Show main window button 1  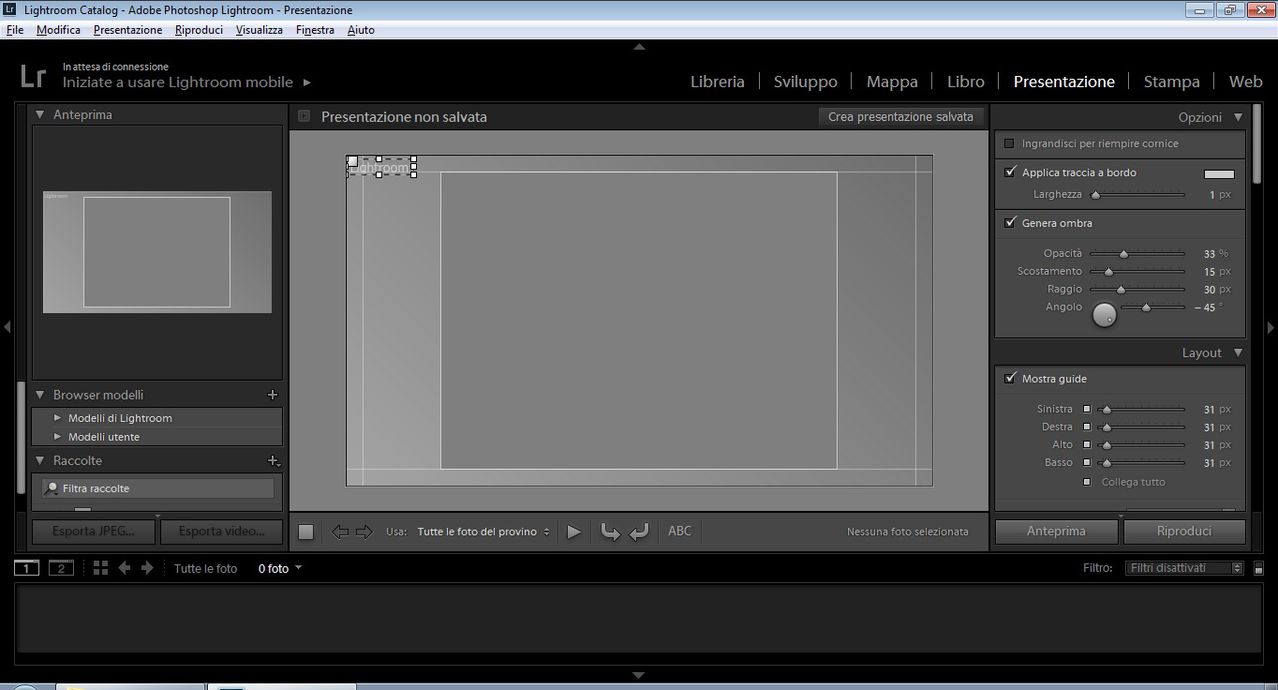coord(27,568)
